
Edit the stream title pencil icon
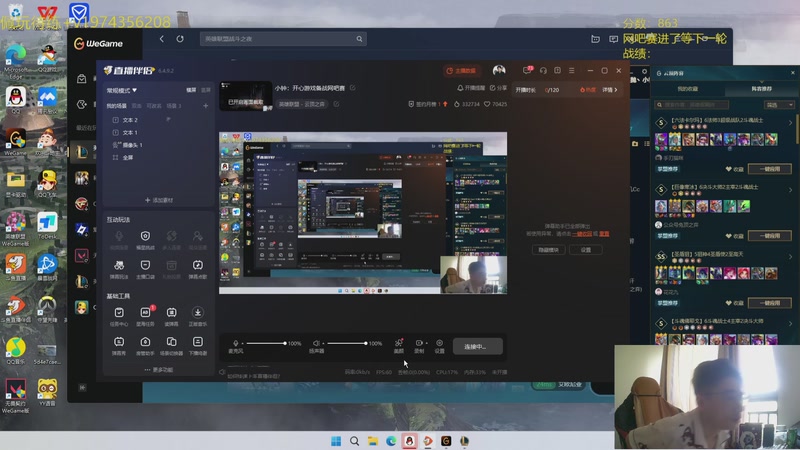353,88
